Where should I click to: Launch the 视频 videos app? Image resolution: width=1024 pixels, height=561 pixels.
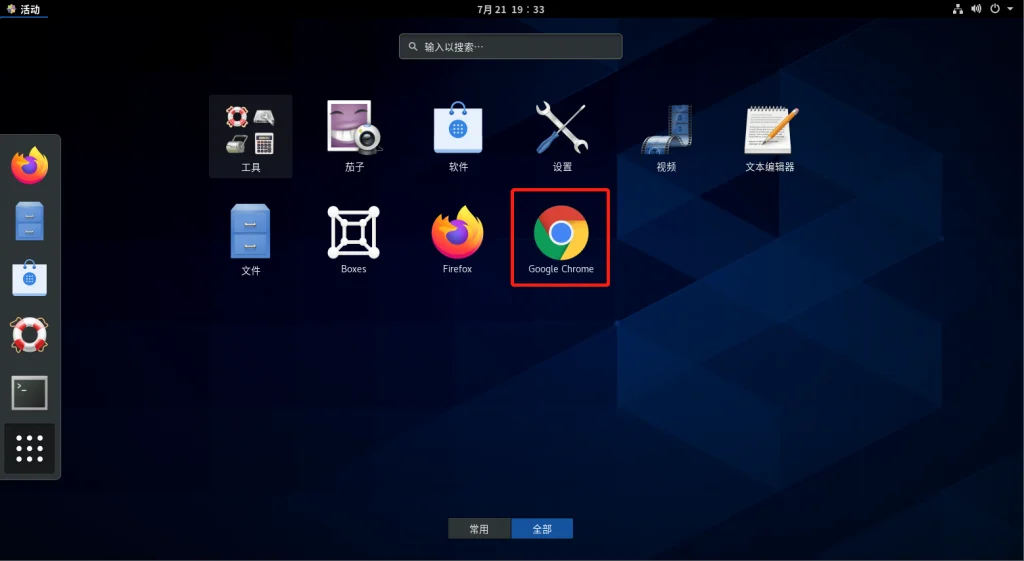point(665,136)
